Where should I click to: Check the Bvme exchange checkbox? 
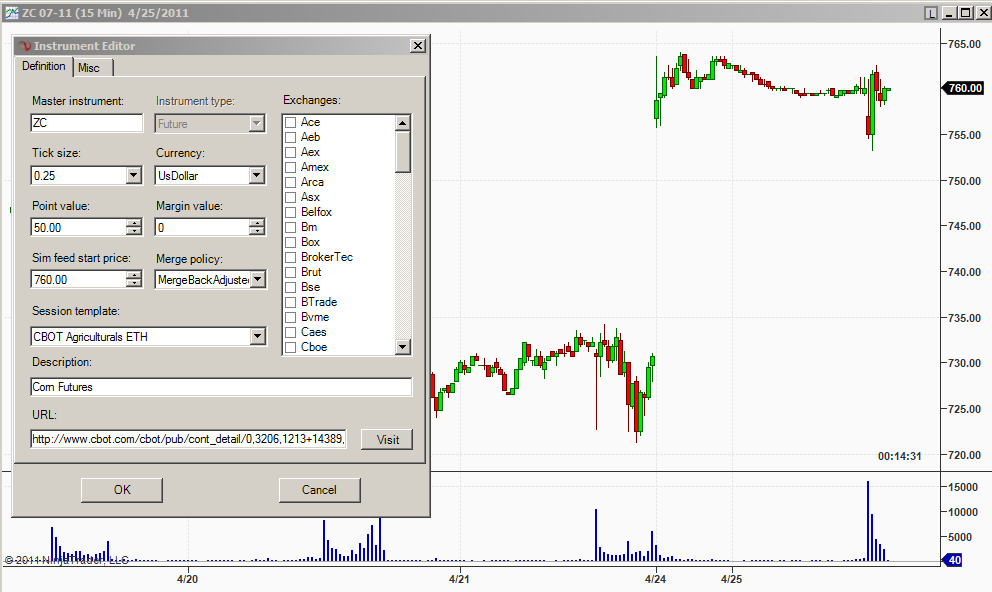click(290, 318)
